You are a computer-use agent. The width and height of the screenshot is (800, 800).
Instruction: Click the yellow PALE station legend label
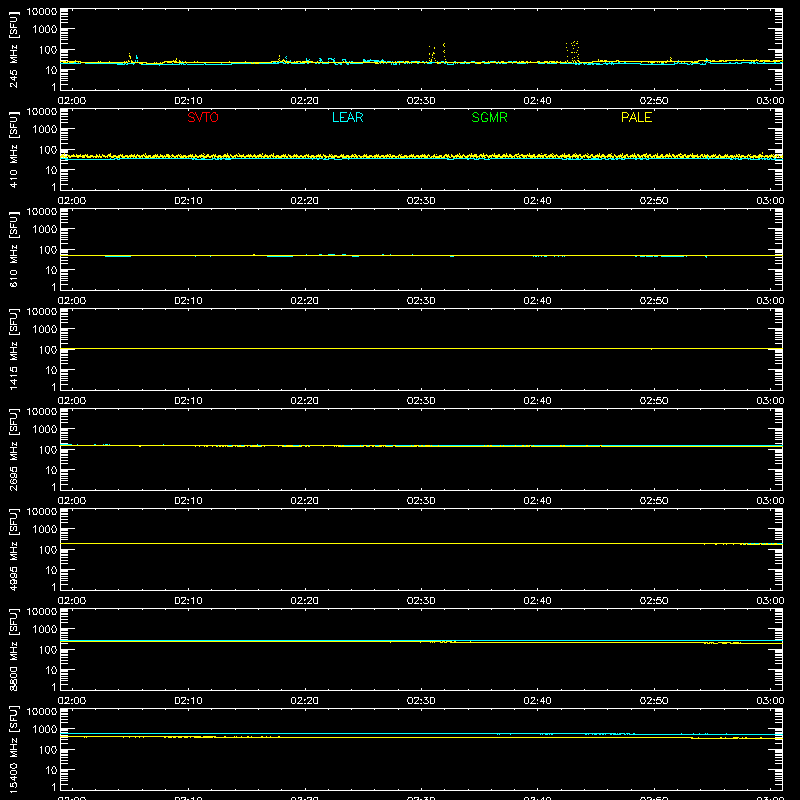pyautogui.click(x=636, y=117)
